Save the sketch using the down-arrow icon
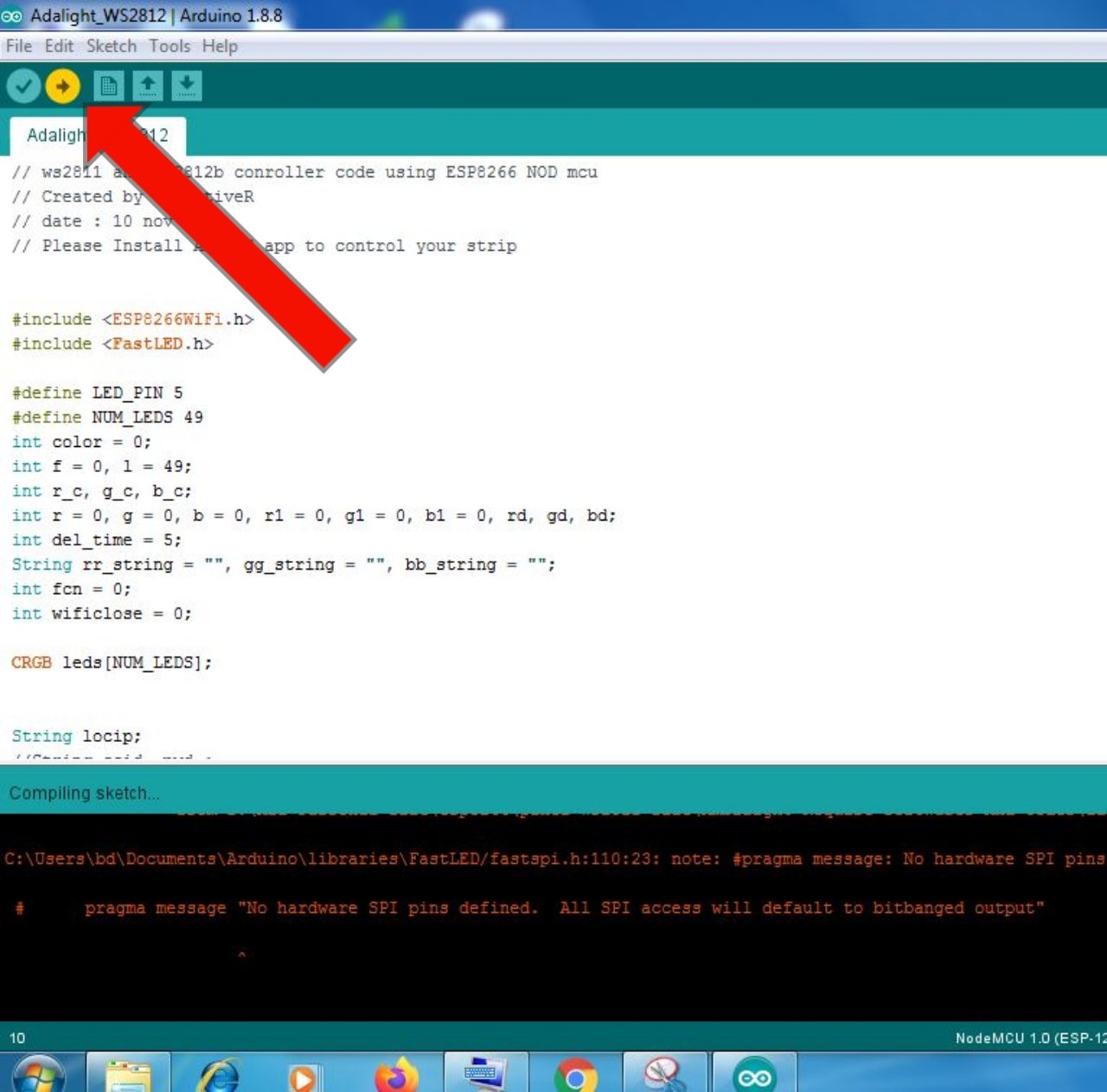The width and height of the screenshot is (1107, 1092). tap(187, 86)
